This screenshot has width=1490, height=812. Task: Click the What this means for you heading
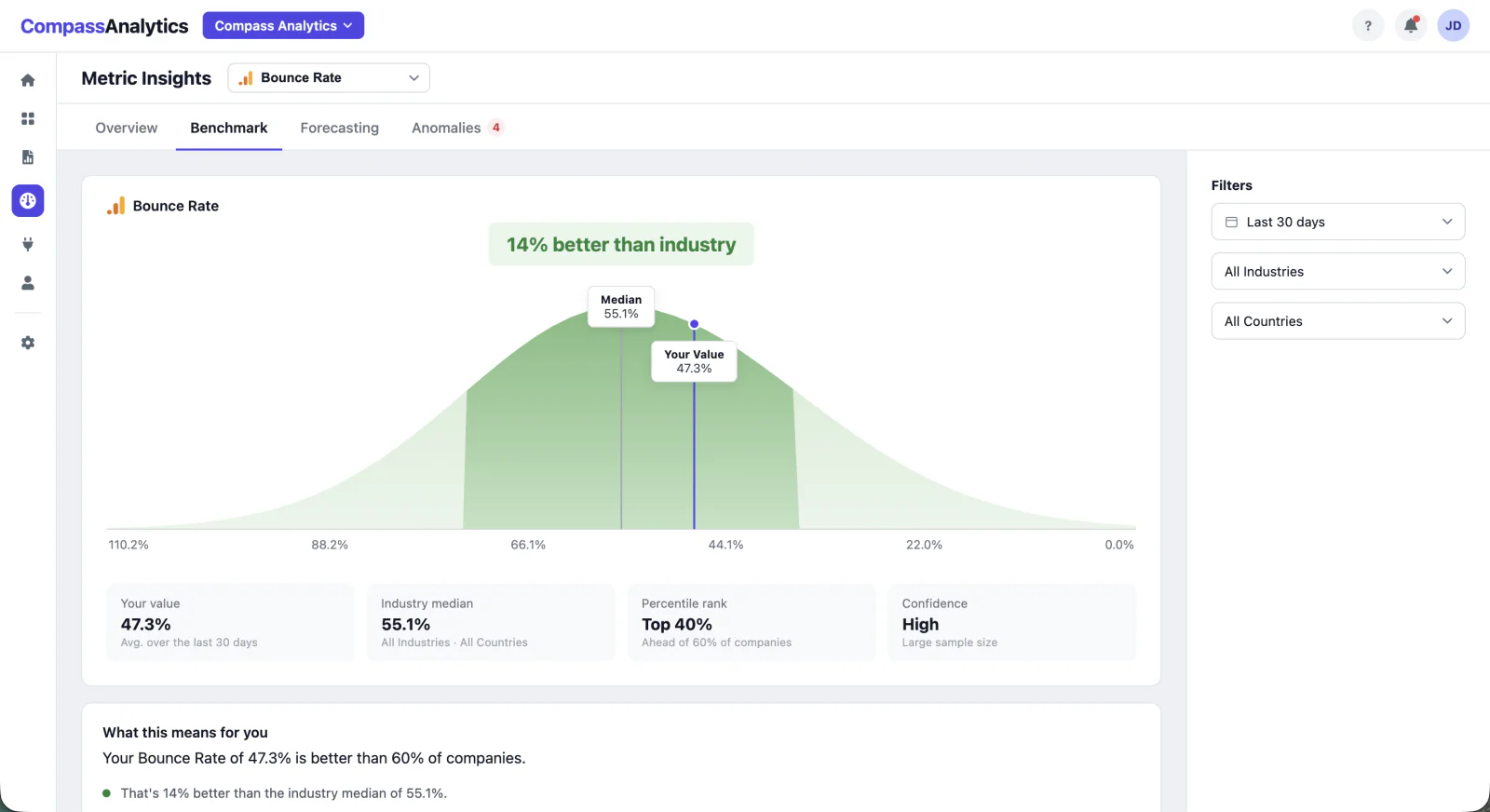coord(185,733)
